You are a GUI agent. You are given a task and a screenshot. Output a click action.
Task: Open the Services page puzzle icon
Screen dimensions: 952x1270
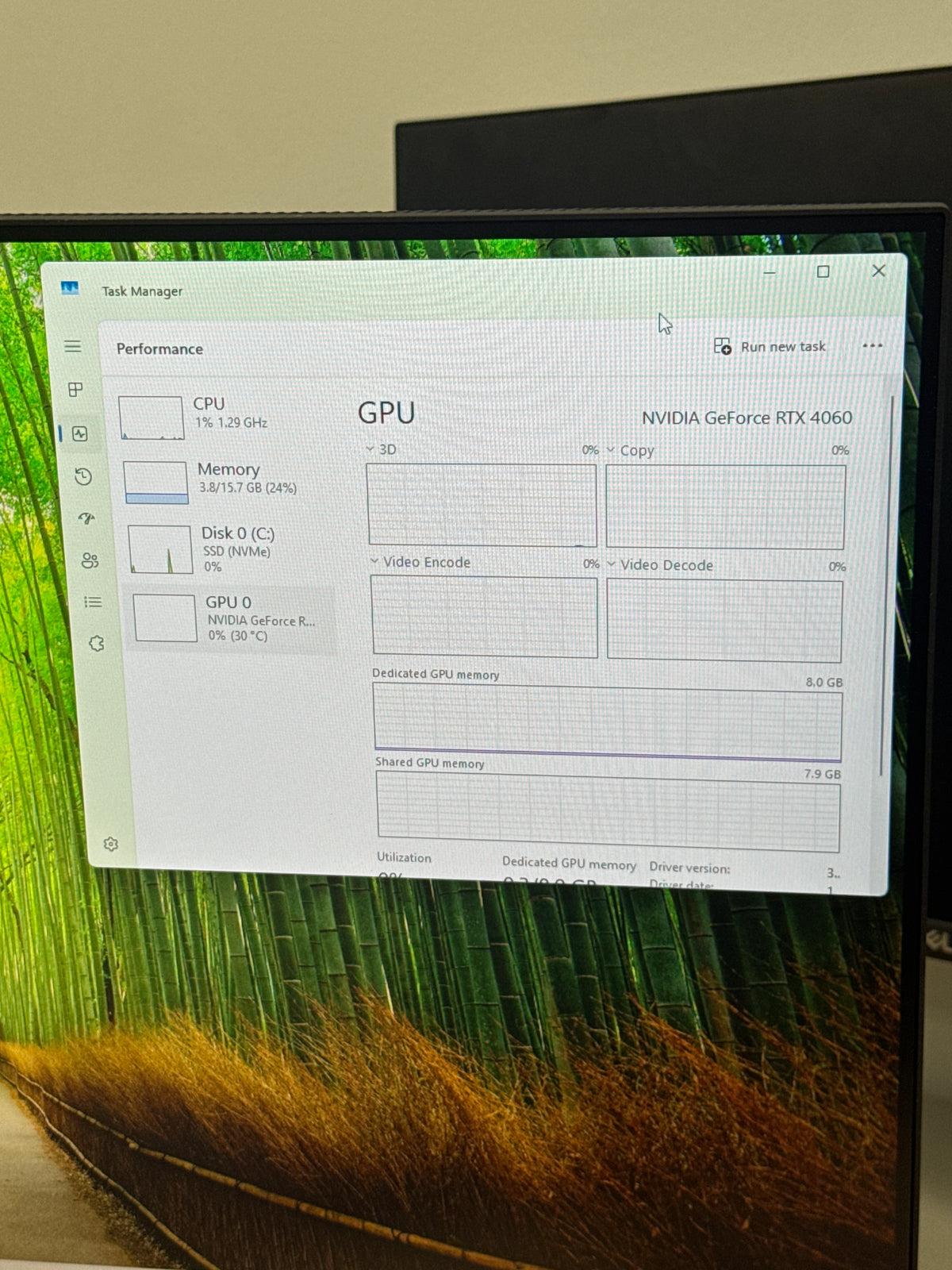[x=97, y=643]
